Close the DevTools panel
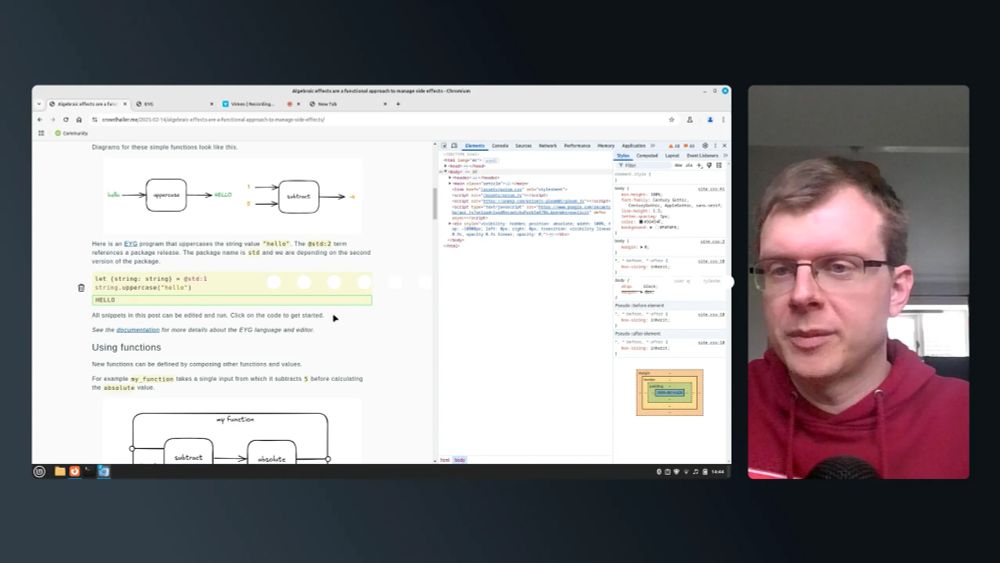 724,146
